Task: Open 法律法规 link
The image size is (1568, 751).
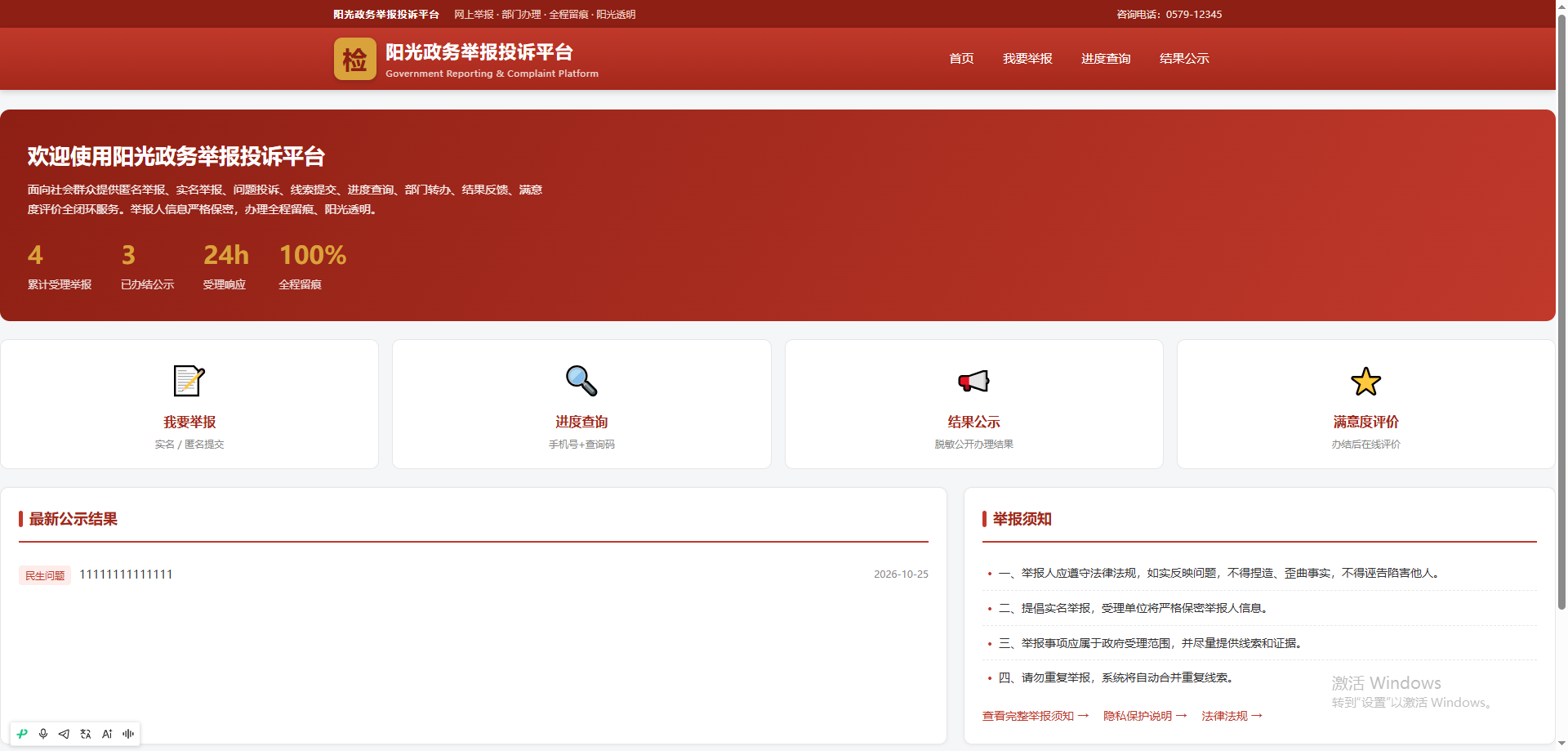Action: coord(1232,716)
